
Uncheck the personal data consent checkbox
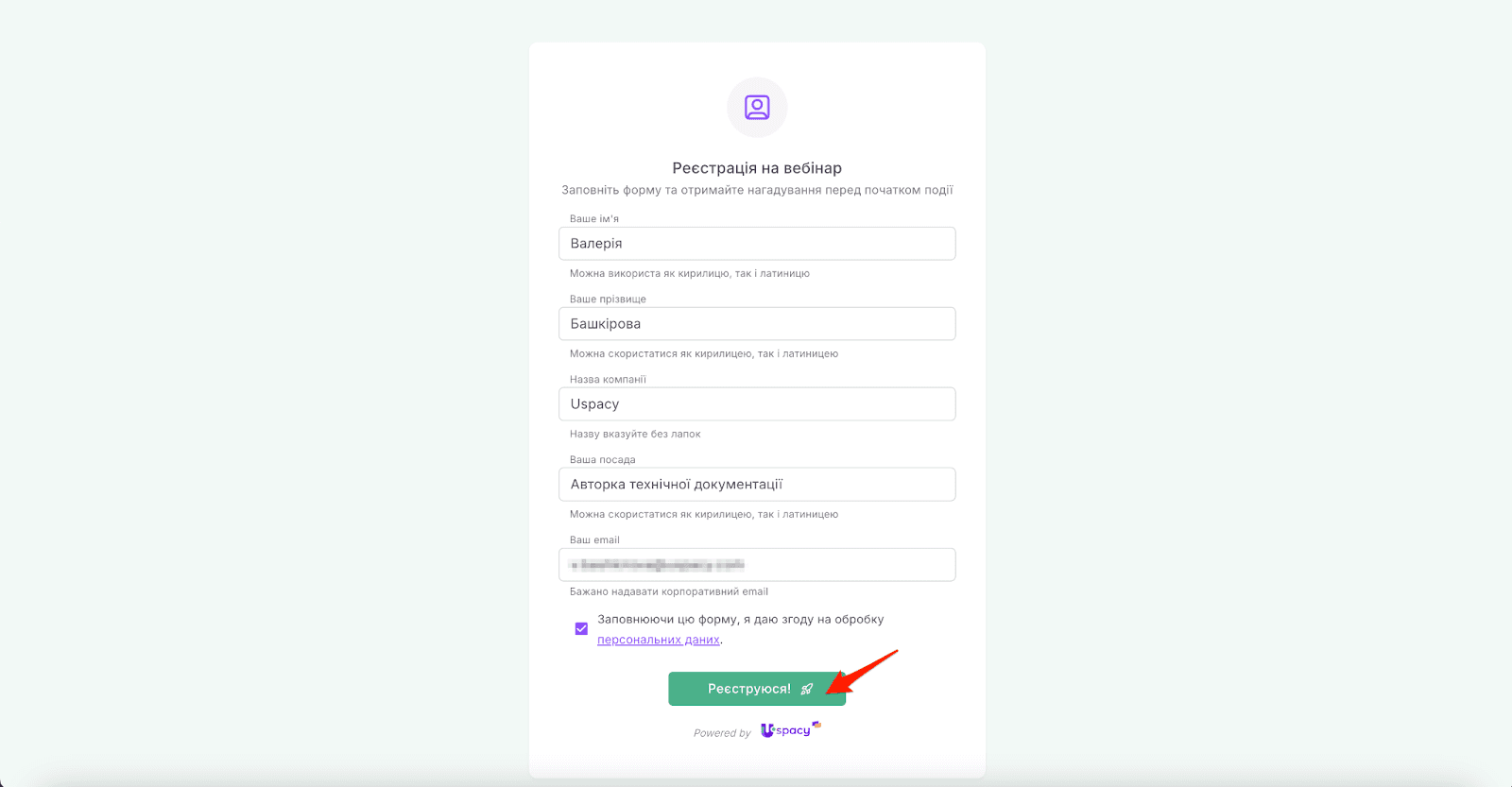click(581, 629)
